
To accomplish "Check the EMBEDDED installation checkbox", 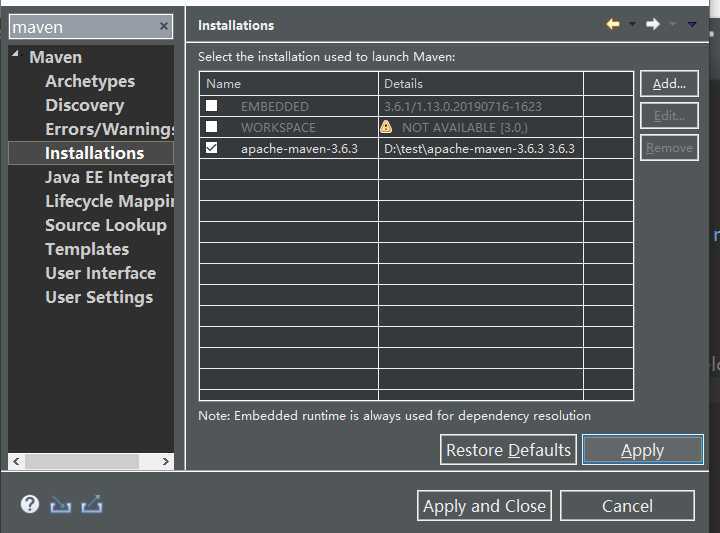I will [x=211, y=106].
